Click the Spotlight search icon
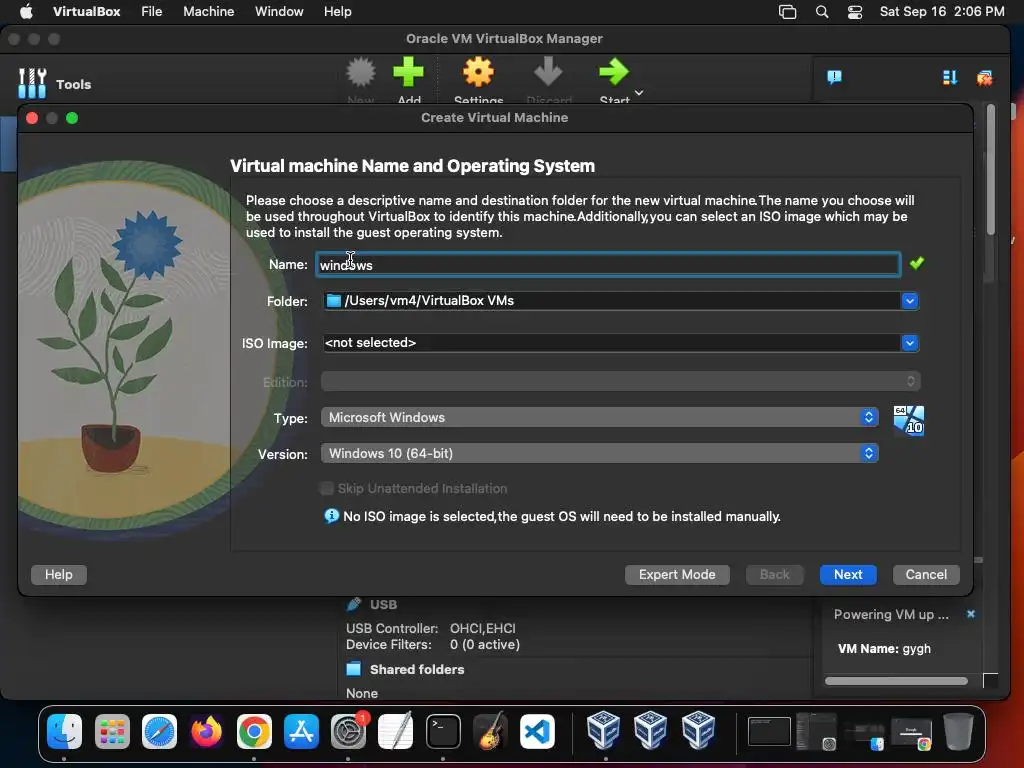 coord(822,12)
